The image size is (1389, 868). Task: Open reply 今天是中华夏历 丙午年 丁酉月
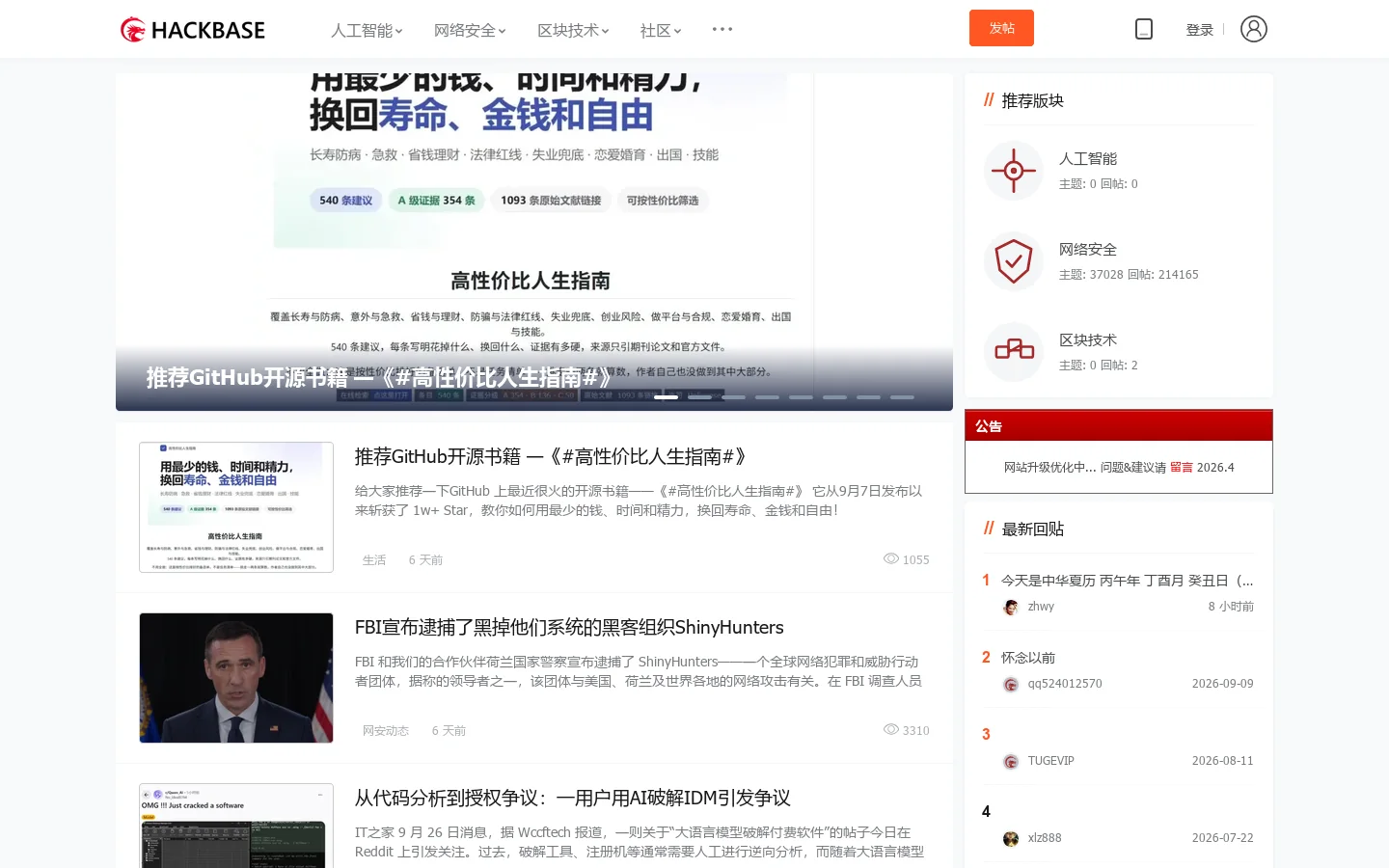tap(1128, 581)
